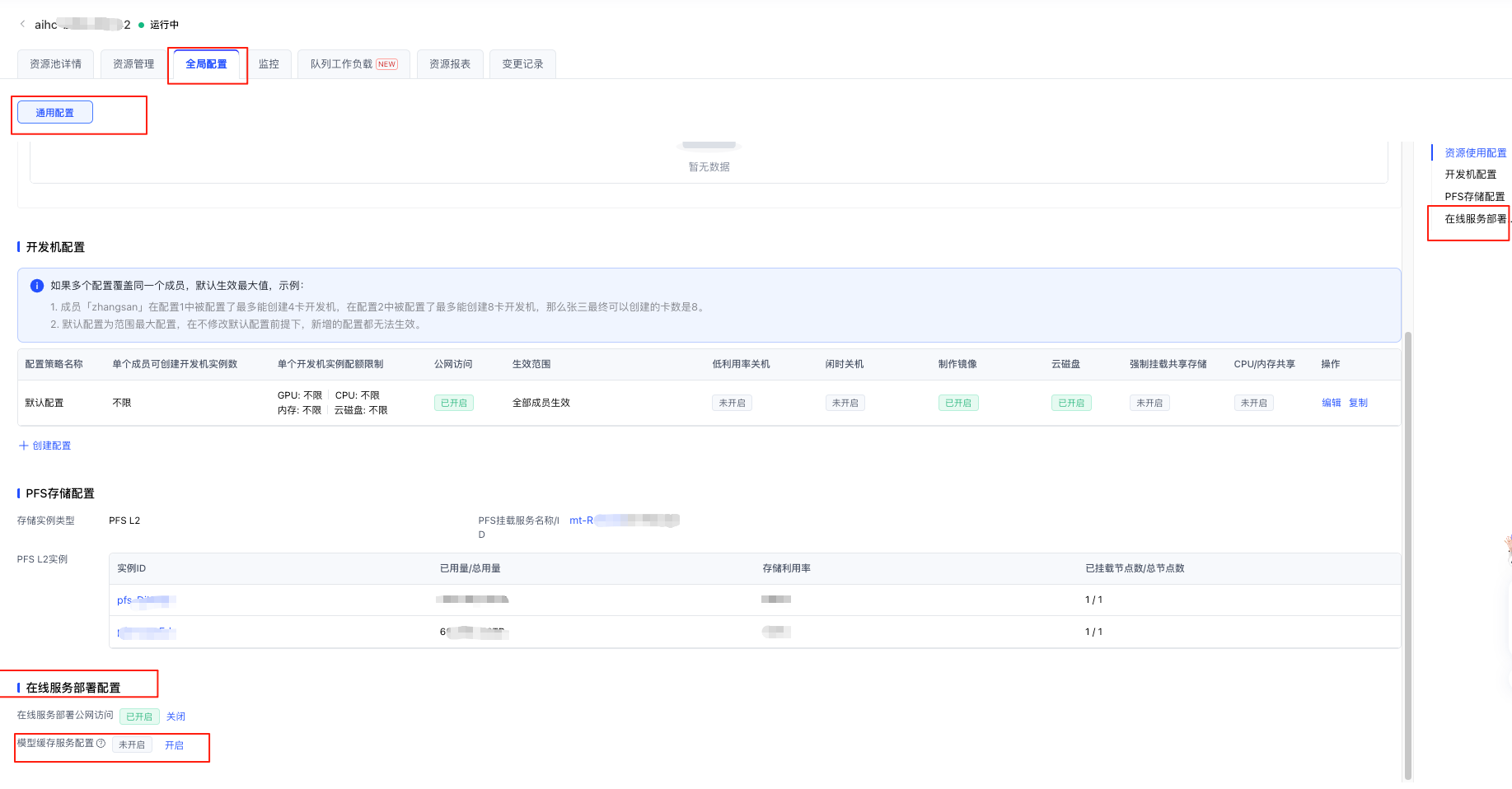Jump to 资源使用配置 in the anchor nav

pyautogui.click(x=1475, y=153)
